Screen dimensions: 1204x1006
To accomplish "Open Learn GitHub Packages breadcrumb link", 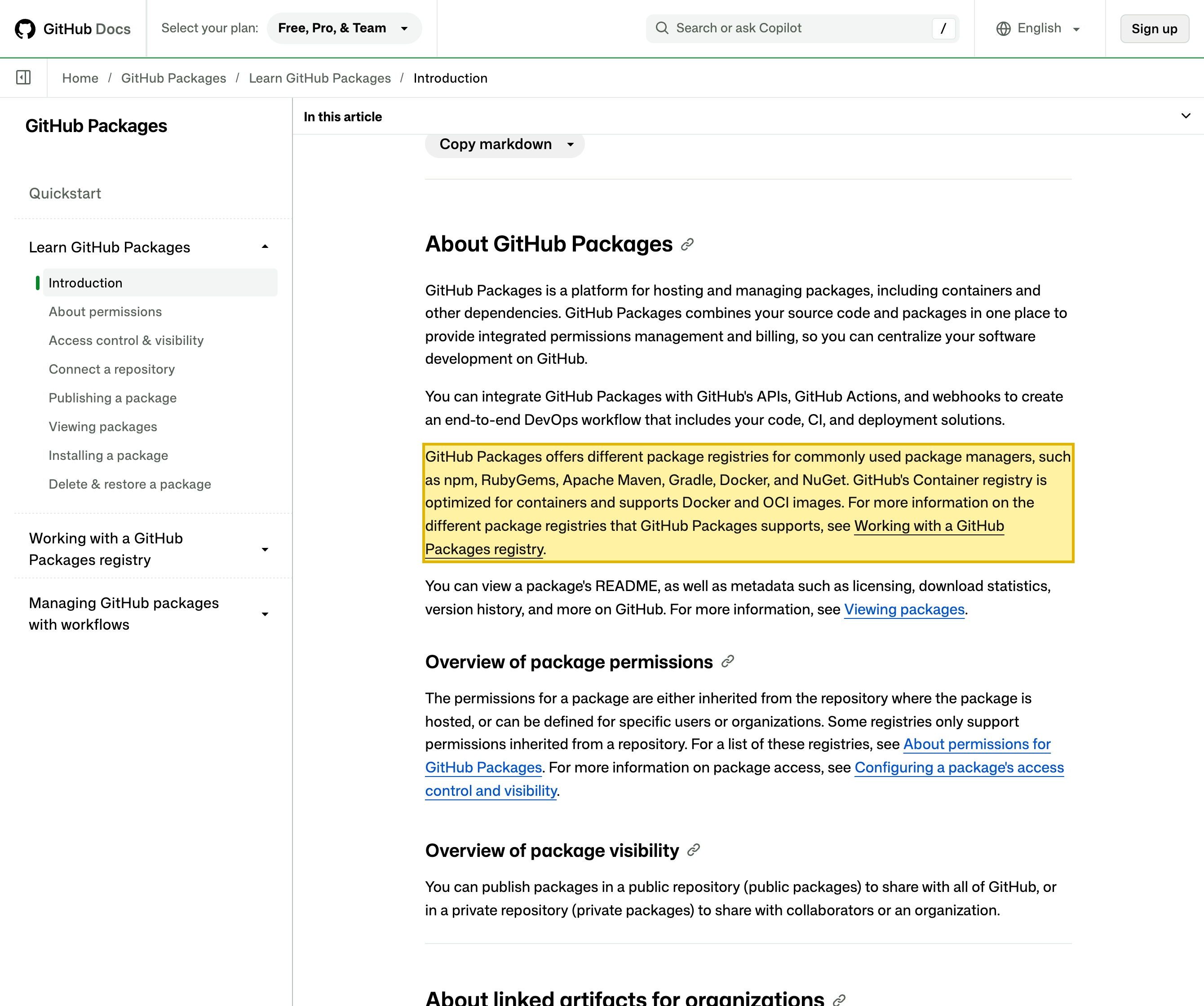I will coord(320,78).
